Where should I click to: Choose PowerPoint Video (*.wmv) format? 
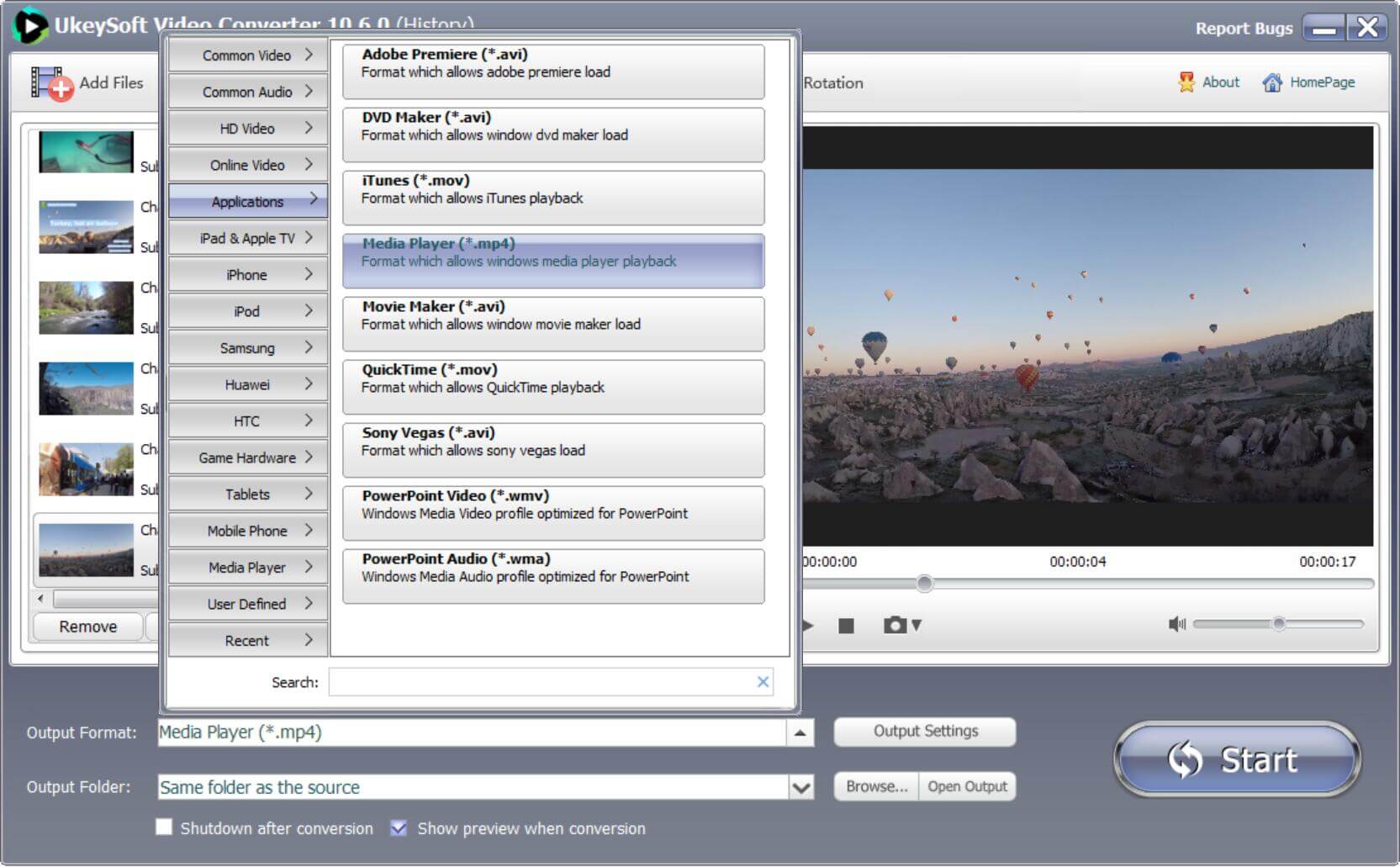coord(553,513)
